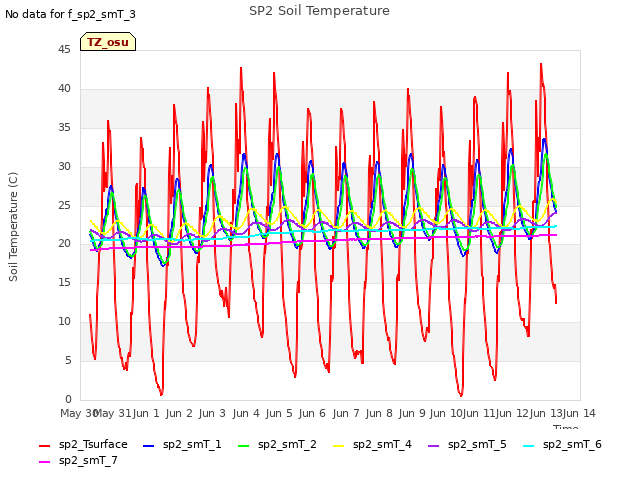Select the sp2_smT_7 legend label

[88, 460]
